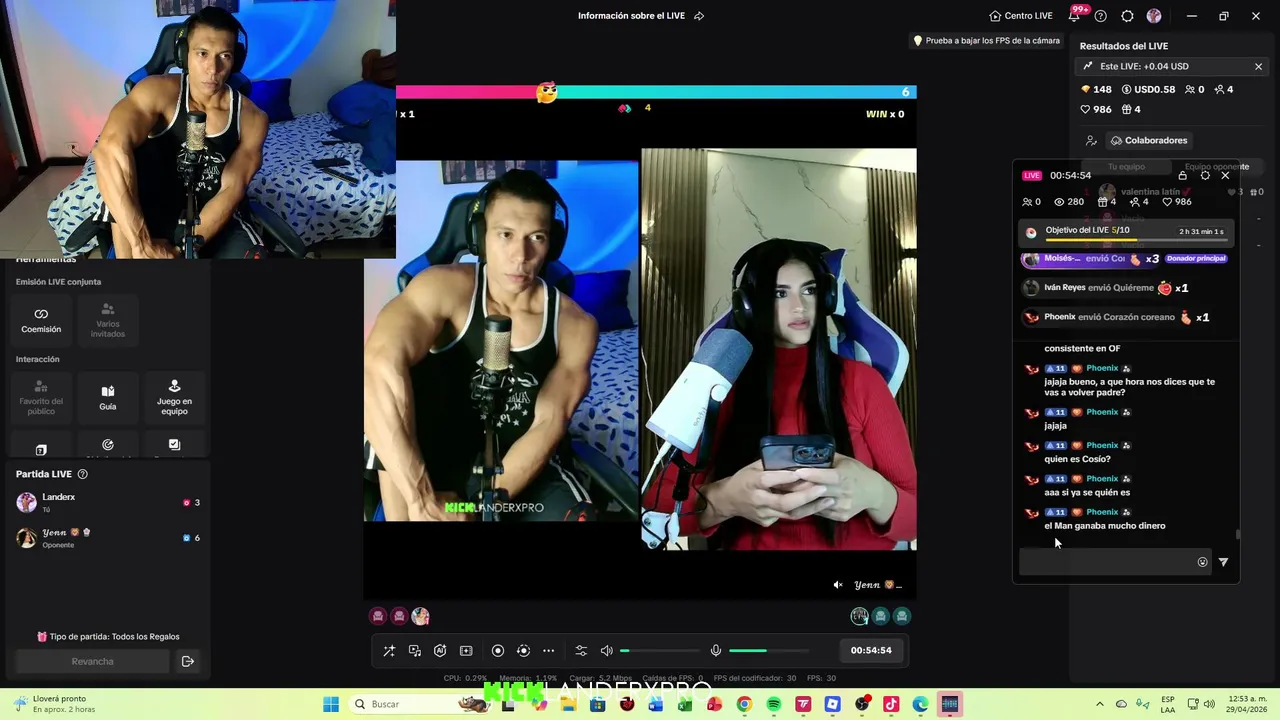Open Google Chrome from the taskbar

coord(744,704)
